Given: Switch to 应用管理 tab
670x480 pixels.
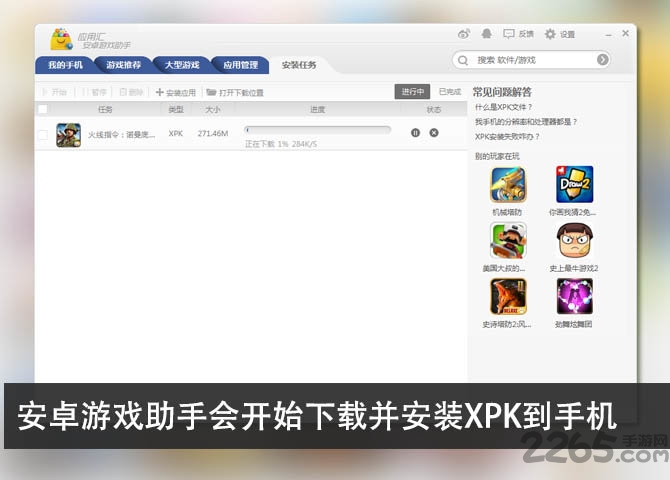Looking at the screenshot, I should [241, 65].
